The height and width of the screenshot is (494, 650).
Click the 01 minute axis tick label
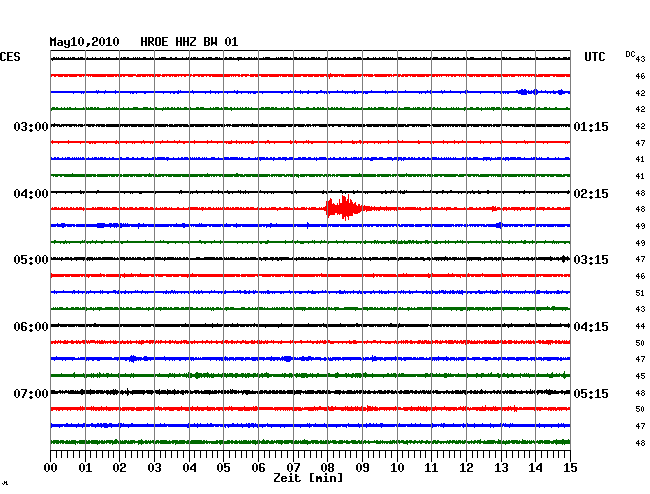(x=85, y=467)
